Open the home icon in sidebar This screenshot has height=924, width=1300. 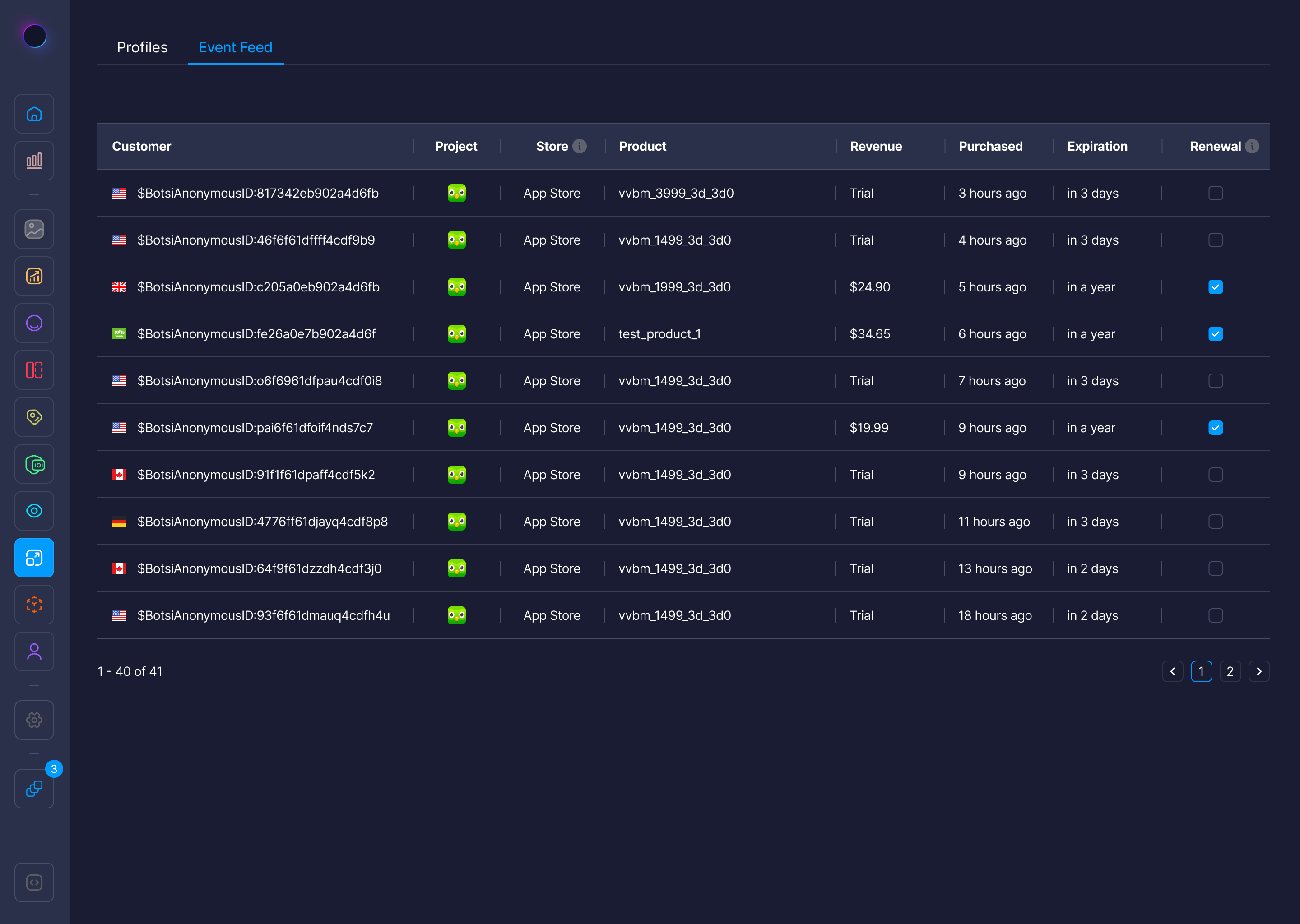click(34, 114)
